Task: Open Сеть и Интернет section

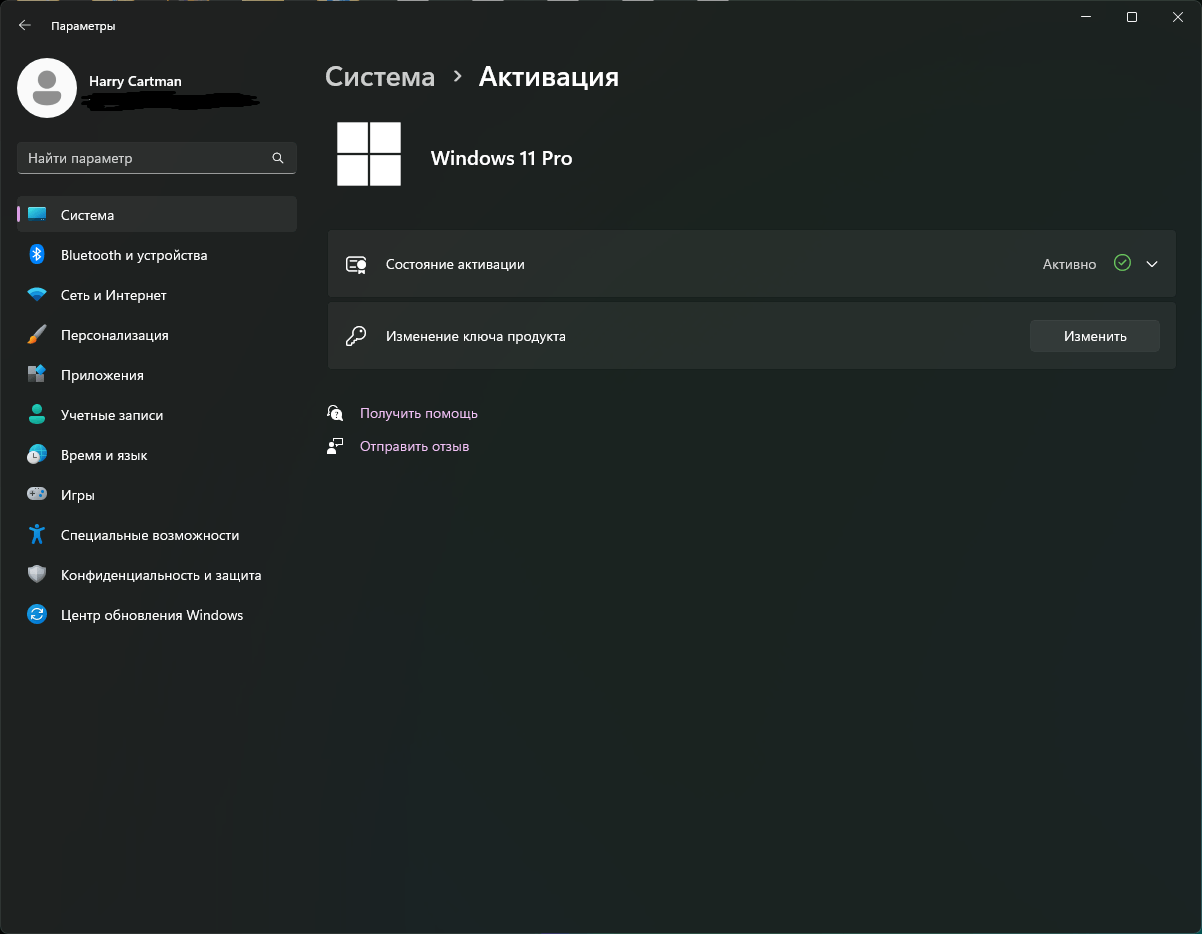Action: pos(157,294)
